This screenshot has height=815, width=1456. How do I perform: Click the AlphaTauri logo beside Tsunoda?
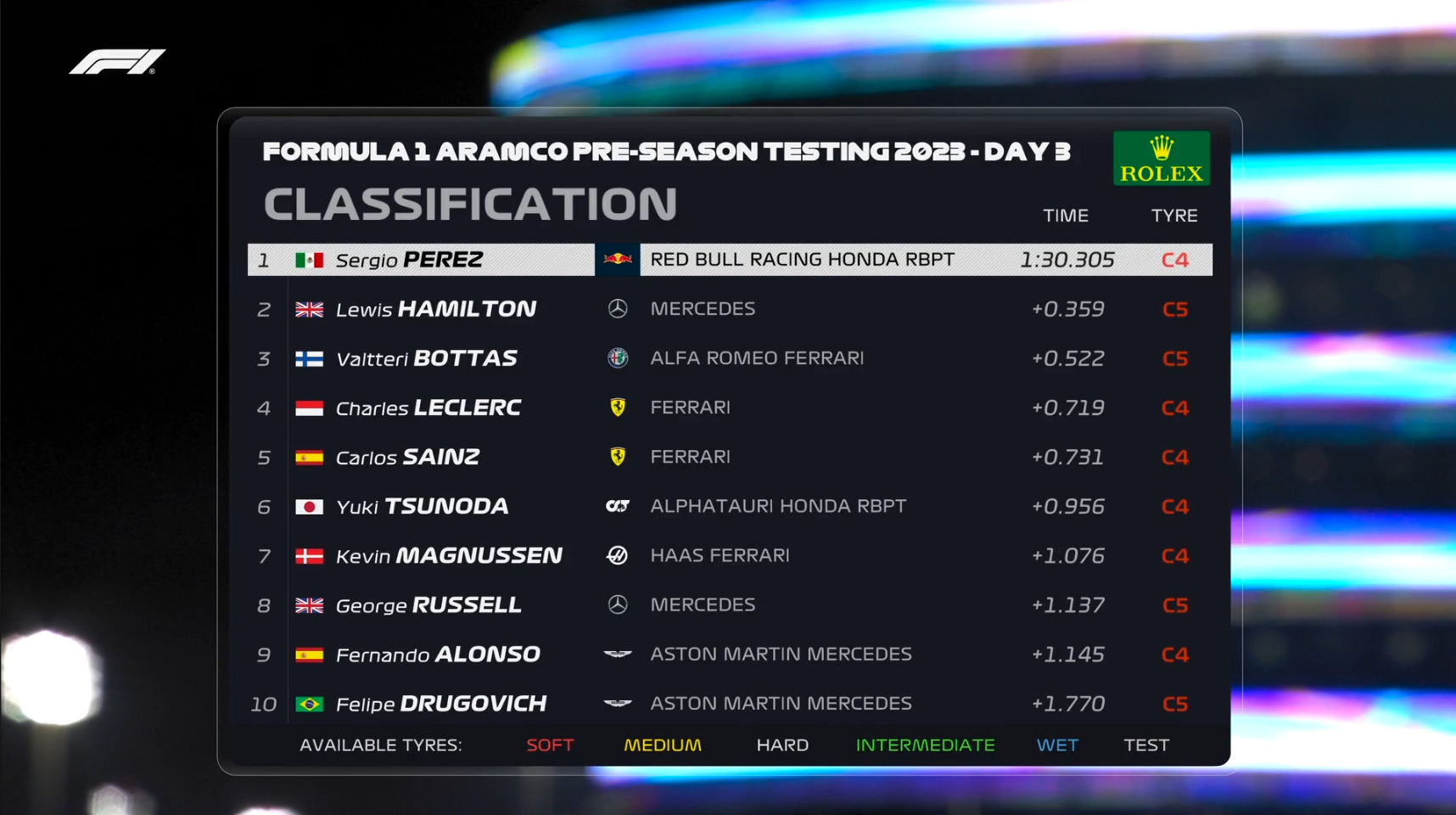click(x=618, y=506)
